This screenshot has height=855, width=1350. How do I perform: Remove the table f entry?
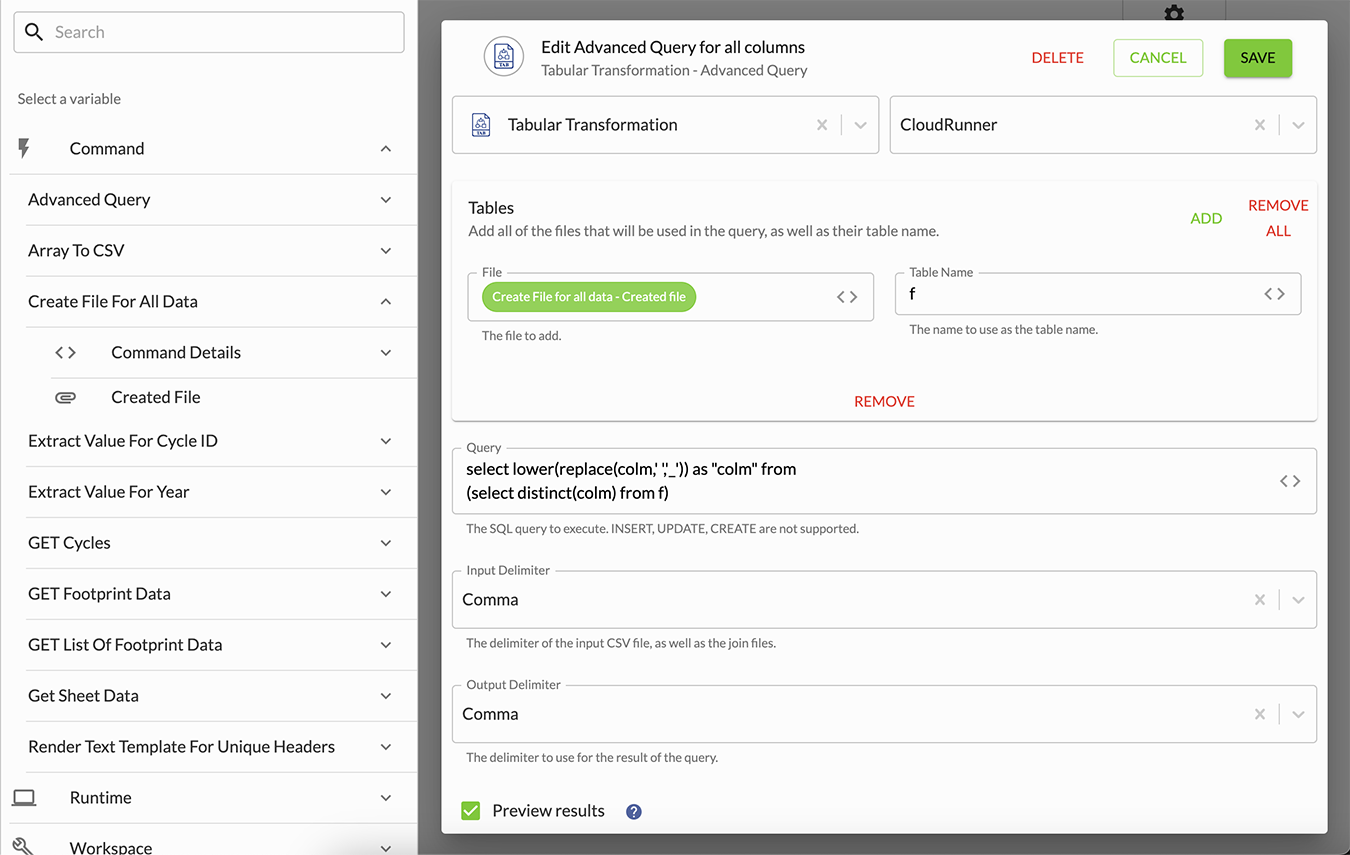[884, 401]
